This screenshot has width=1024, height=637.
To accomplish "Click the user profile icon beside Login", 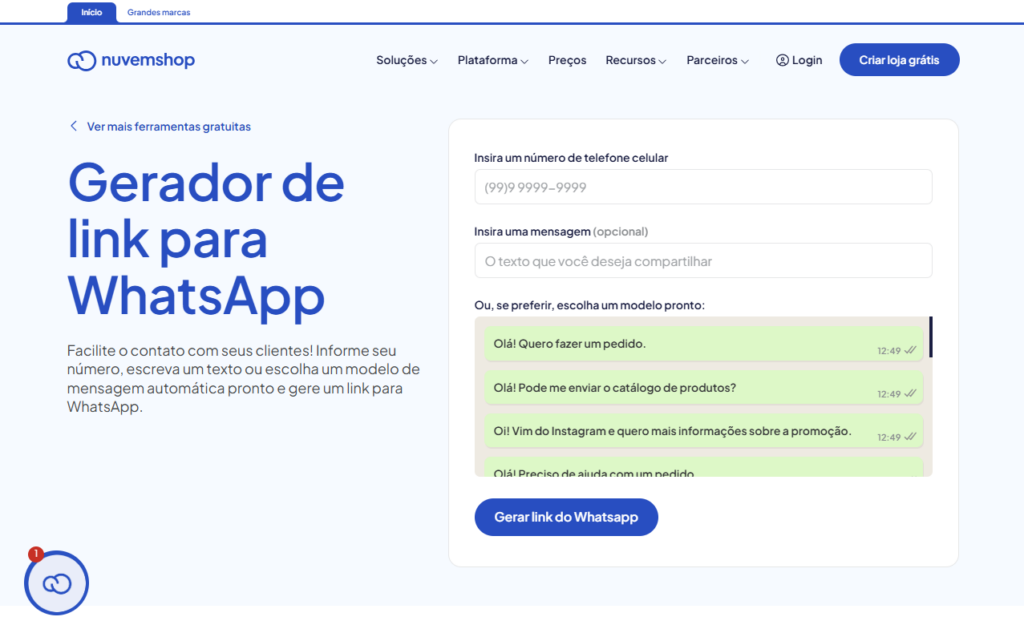I will point(782,60).
